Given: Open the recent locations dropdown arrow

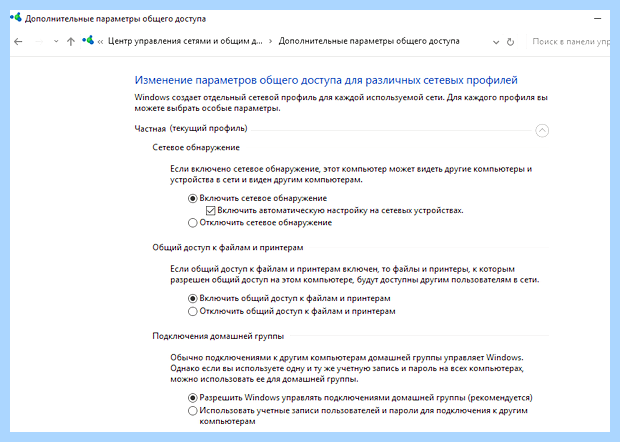Looking at the screenshot, I should pyautogui.click(x=56, y=42).
